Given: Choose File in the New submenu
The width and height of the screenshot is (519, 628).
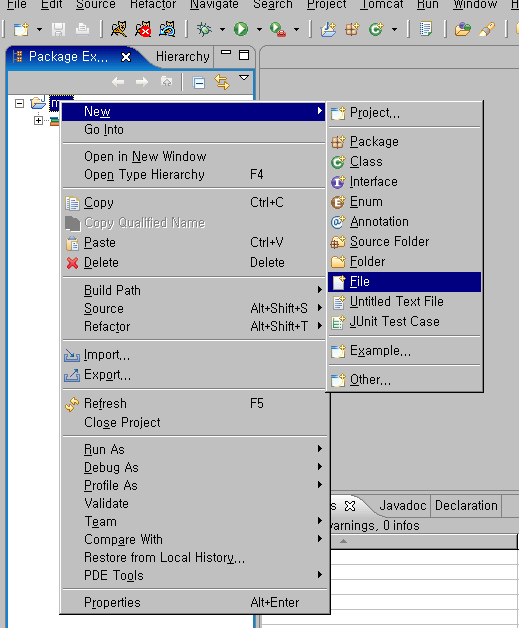Looking at the screenshot, I should pos(404,282).
